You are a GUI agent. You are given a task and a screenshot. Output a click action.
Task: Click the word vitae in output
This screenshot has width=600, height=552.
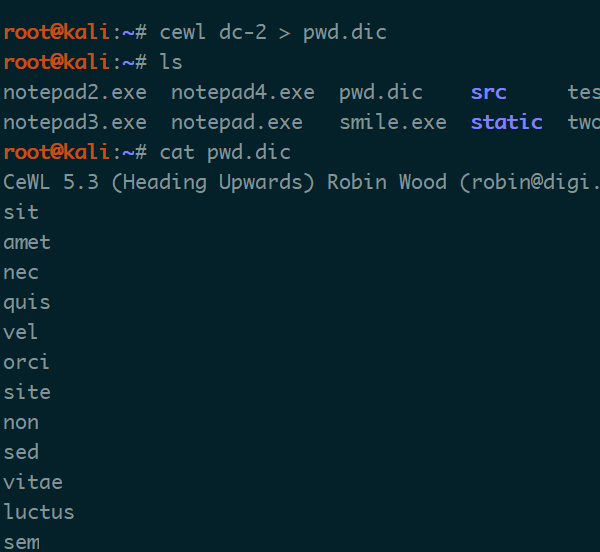click(x=33, y=482)
